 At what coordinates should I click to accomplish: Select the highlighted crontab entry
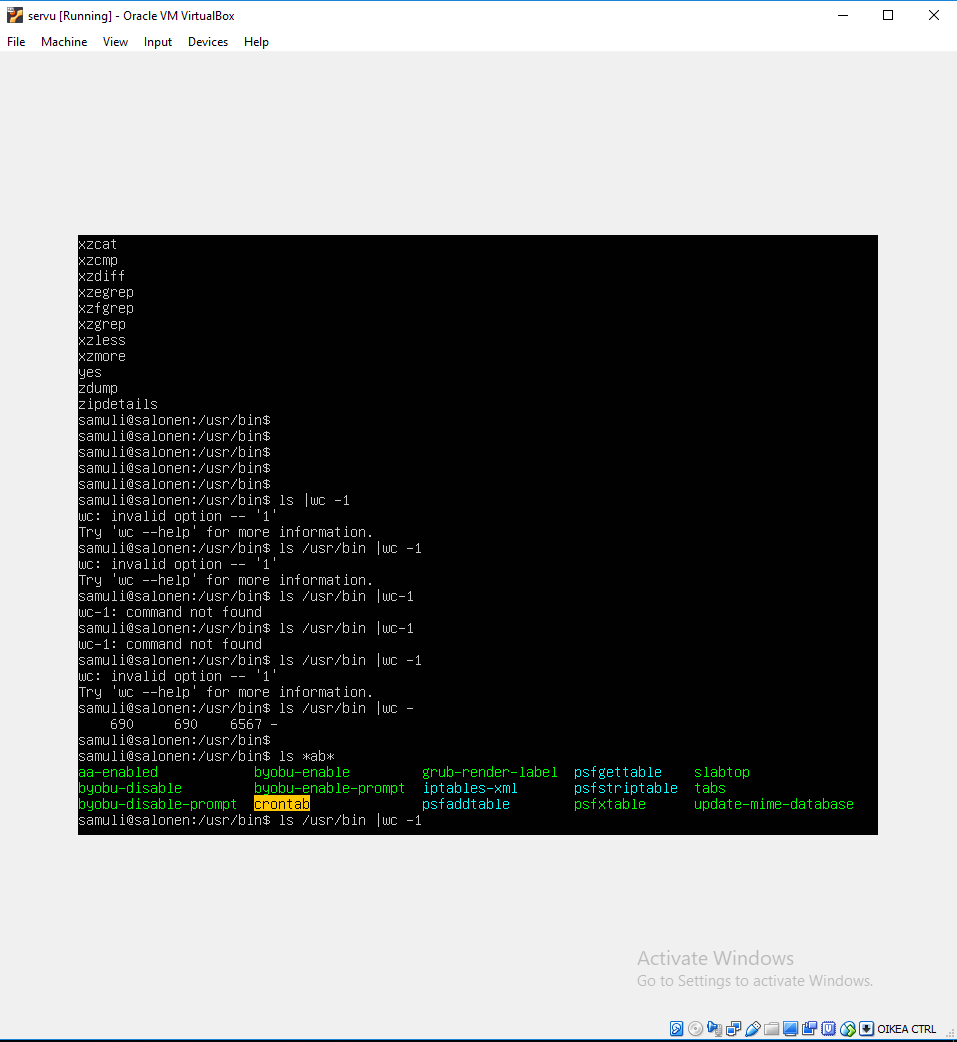pyautogui.click(x=281, y=804)
